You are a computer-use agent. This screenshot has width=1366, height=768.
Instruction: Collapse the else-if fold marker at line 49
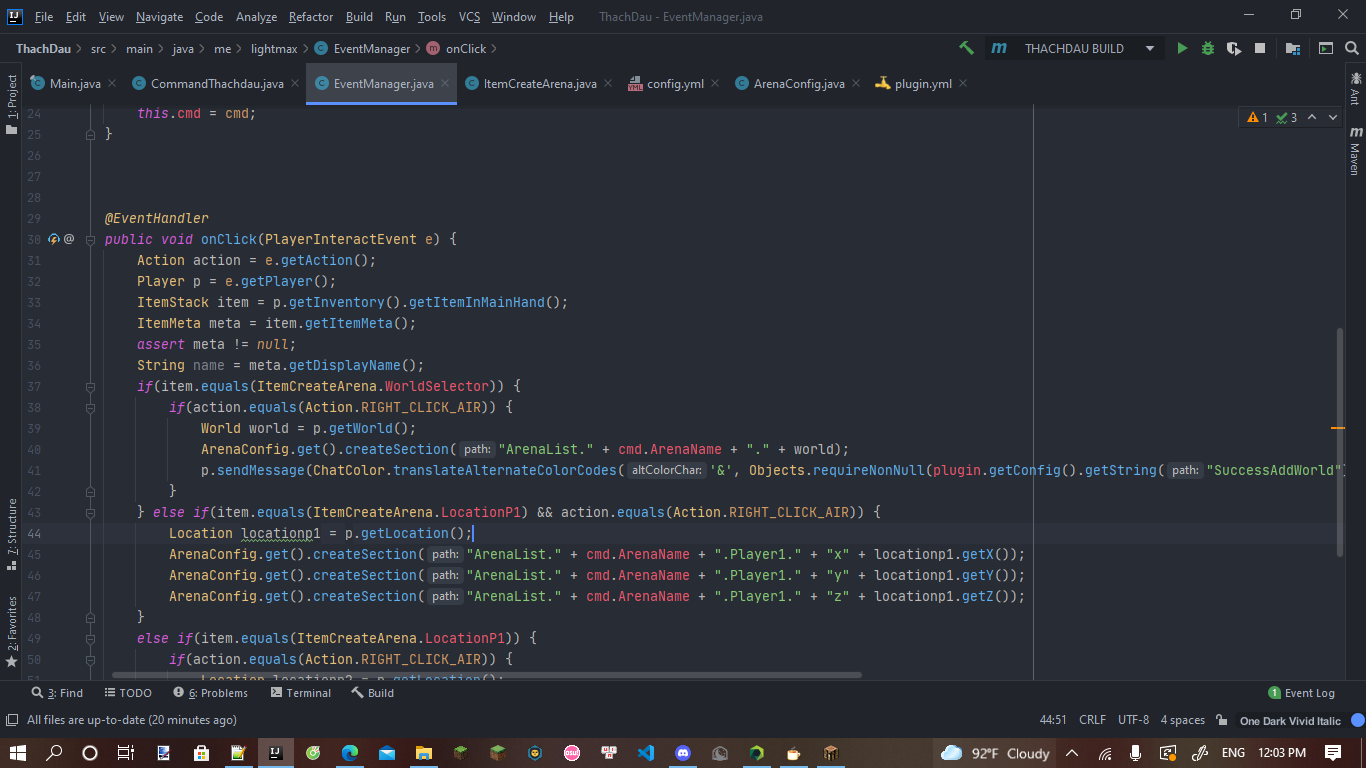point(90,638)
